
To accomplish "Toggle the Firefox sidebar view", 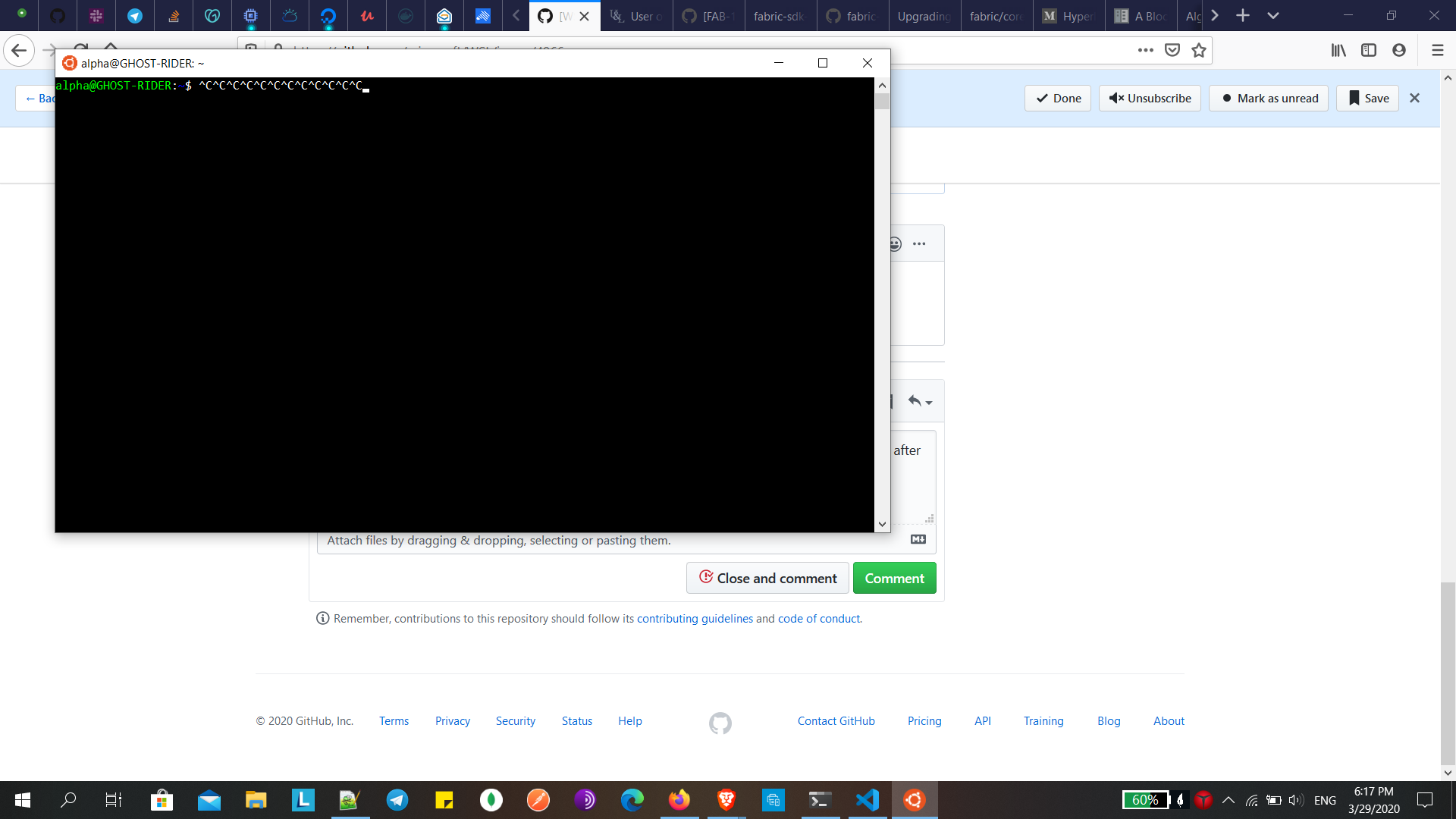I will 1369,50.
